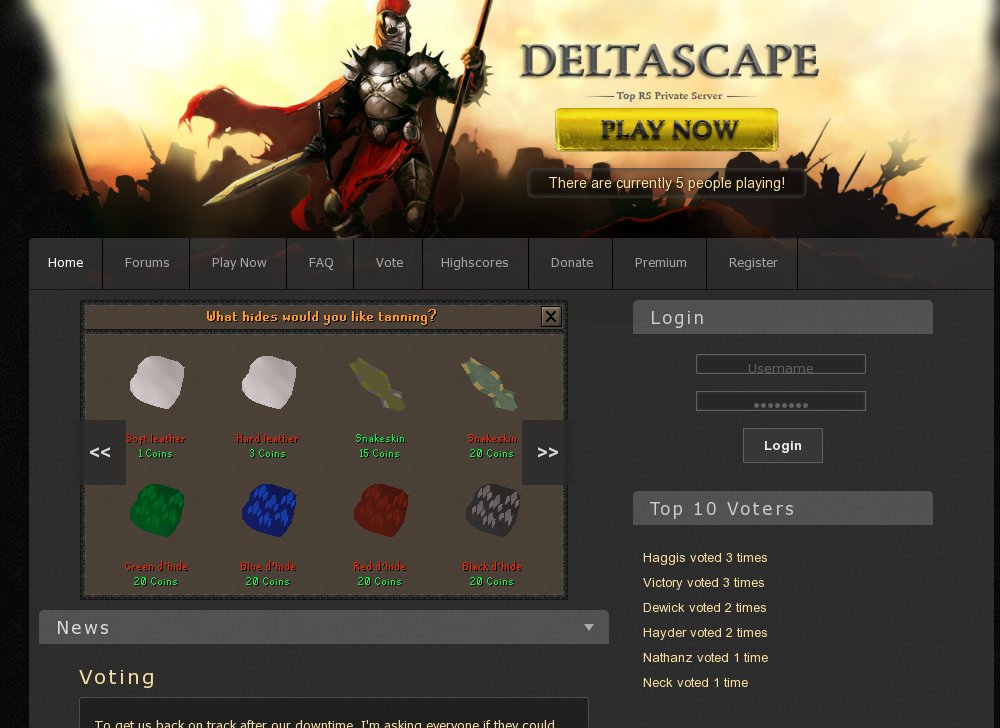Advance slideshow with >> arrow
This screenshot has width=1000, height=728.
[x=545, y=452]
